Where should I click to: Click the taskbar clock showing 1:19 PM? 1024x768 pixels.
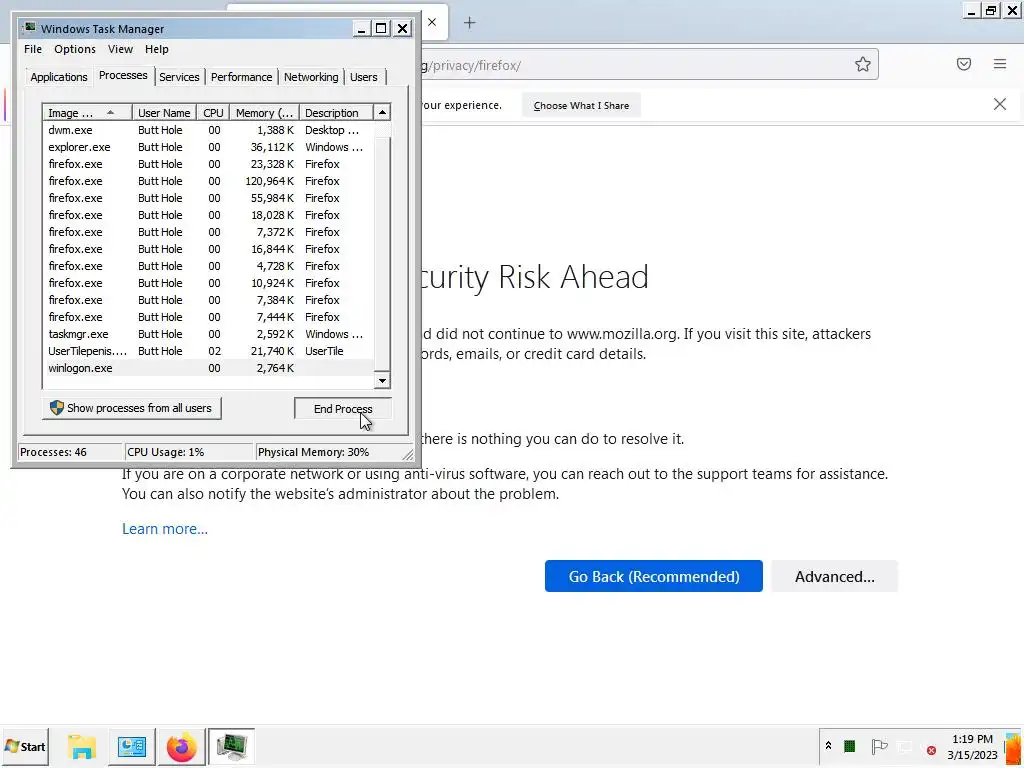972,746
